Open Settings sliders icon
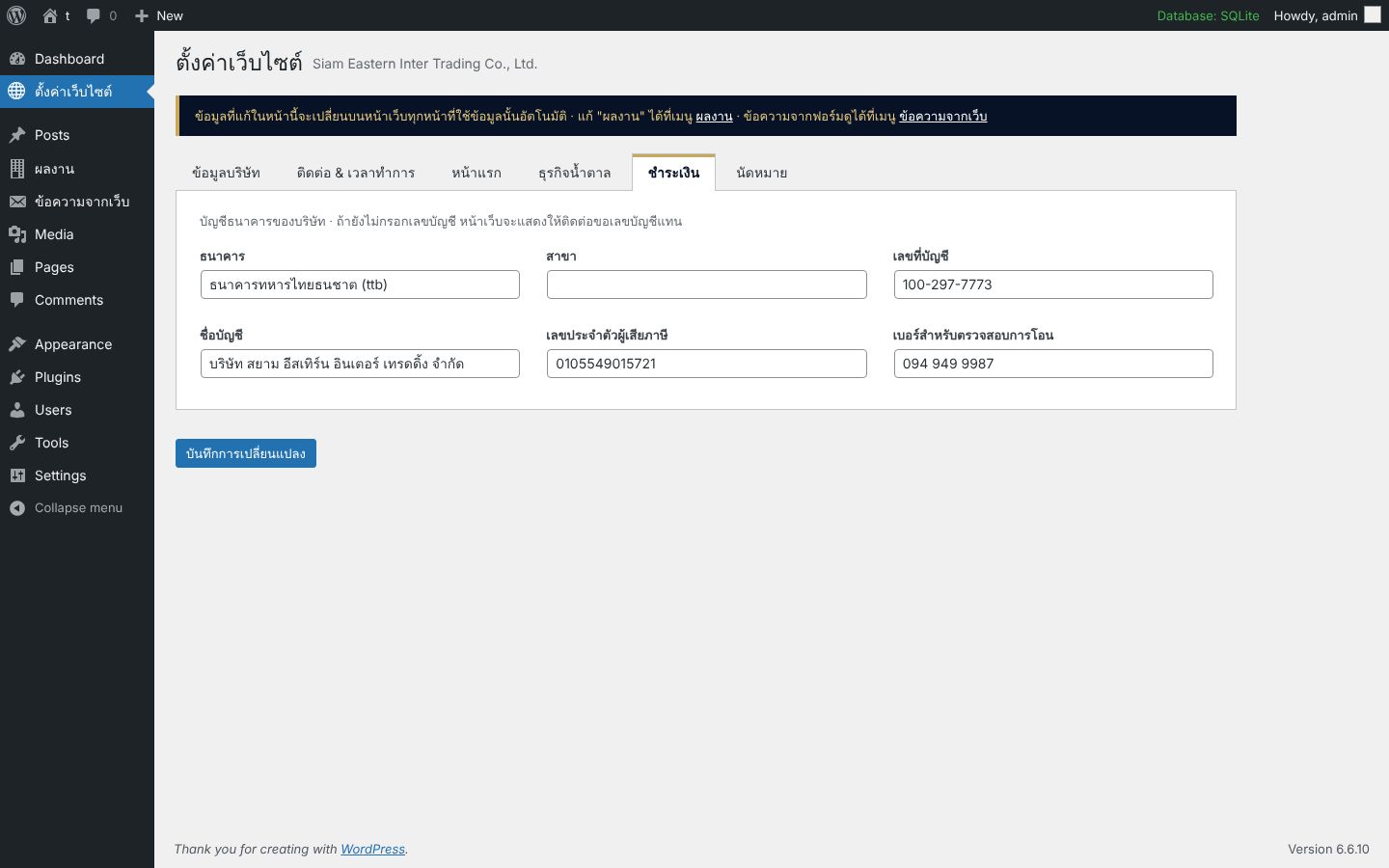The image size is (1389, 868). (16, 475)
